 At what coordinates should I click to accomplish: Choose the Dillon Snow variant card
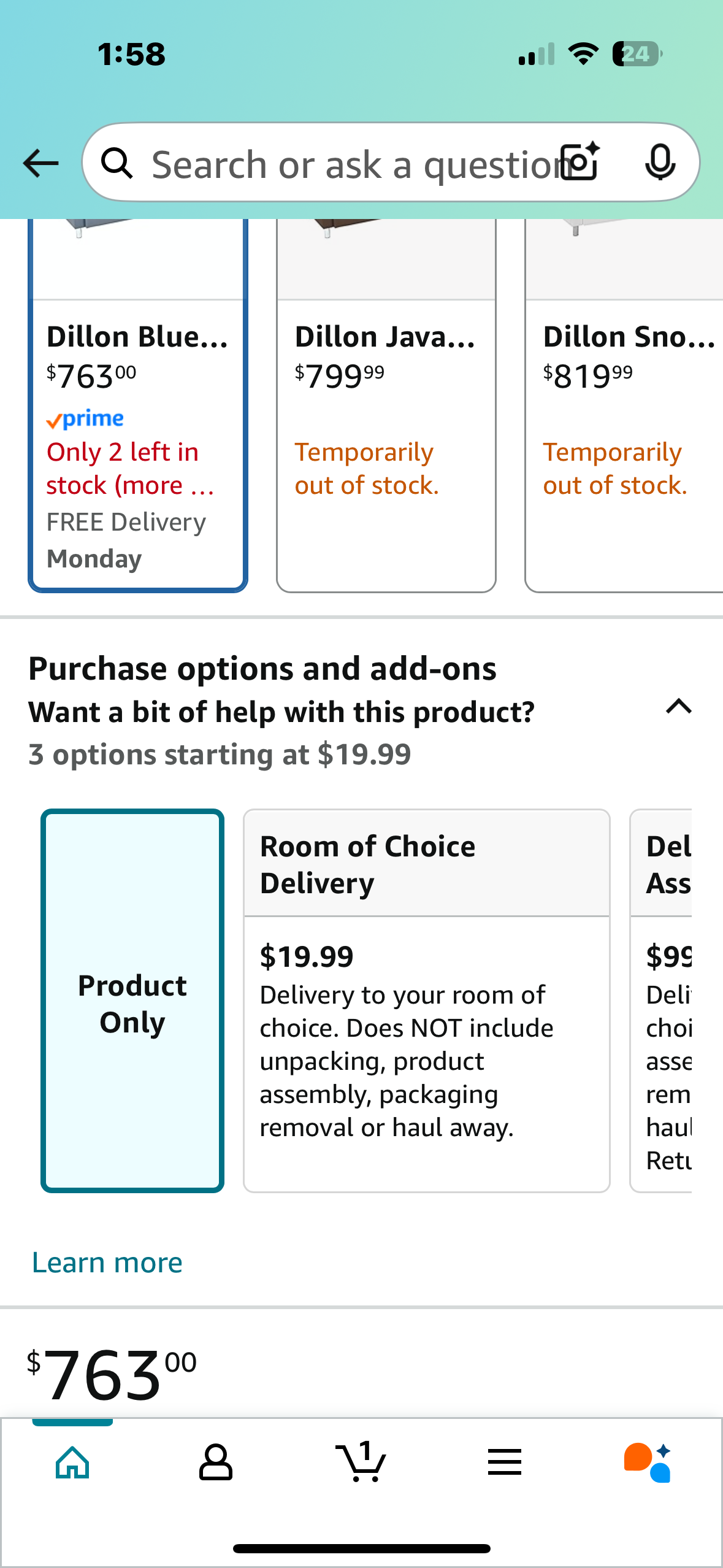point(624,405)
